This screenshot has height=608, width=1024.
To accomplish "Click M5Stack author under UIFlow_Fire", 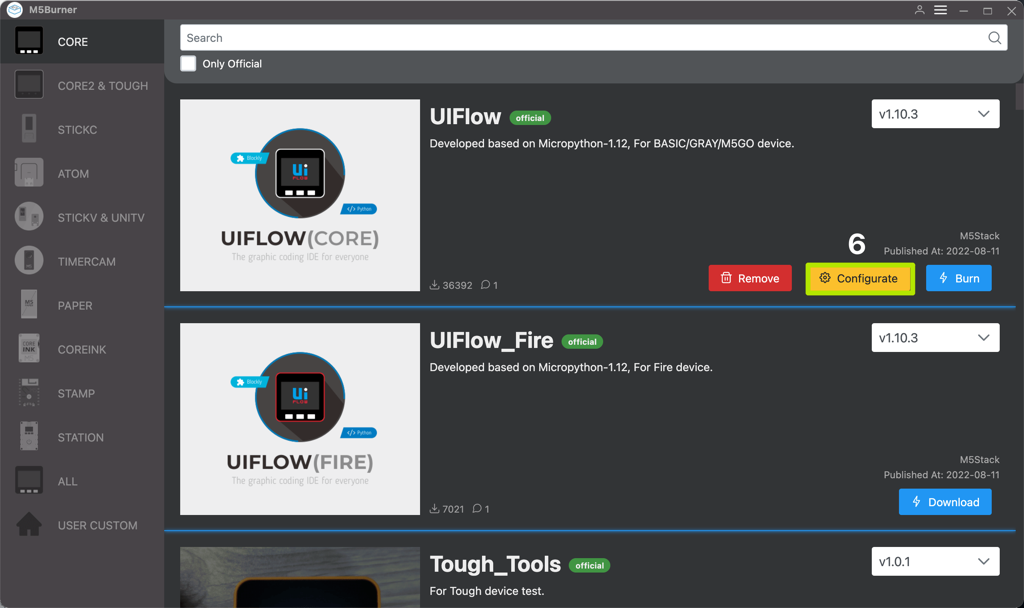I will coord(979,460).
